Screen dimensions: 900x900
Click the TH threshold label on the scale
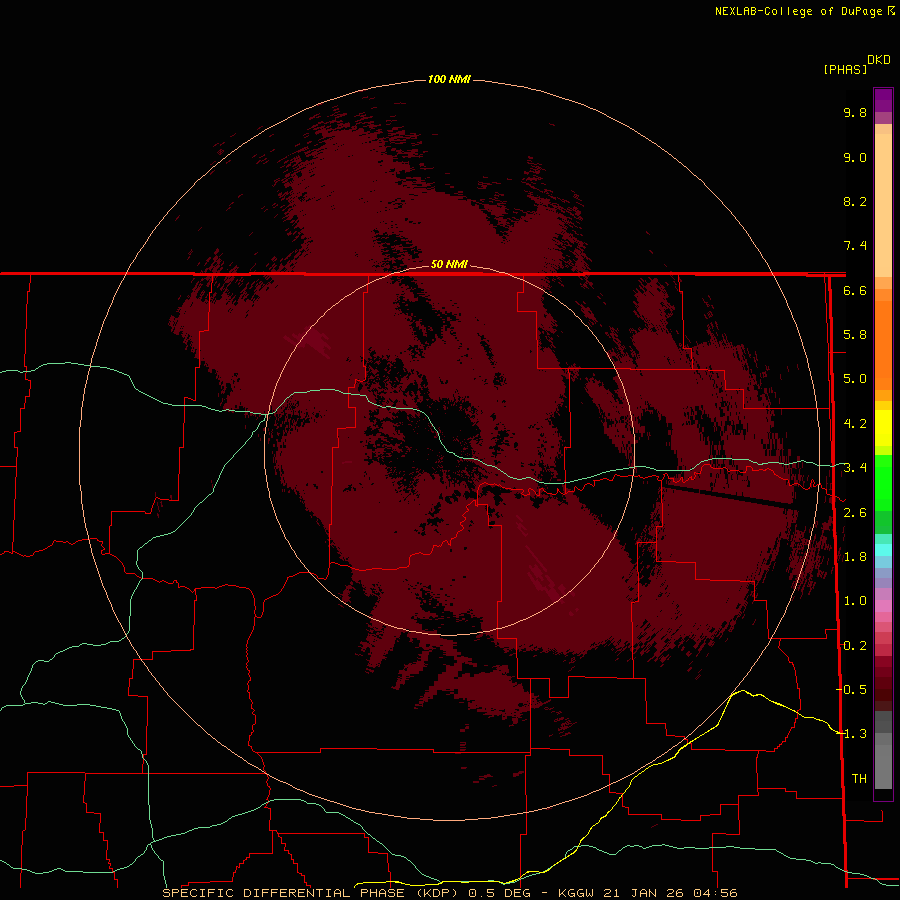[x=859, y=779]
